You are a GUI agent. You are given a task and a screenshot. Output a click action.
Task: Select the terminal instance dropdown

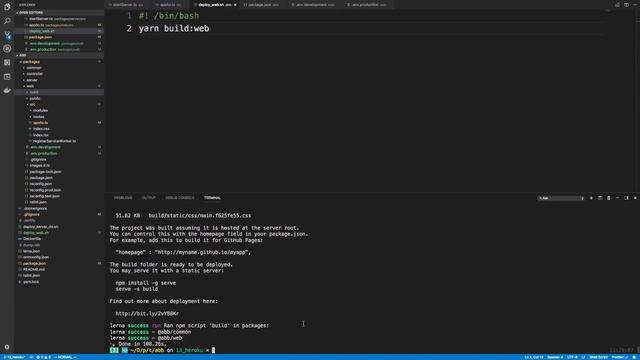point(561,198)
